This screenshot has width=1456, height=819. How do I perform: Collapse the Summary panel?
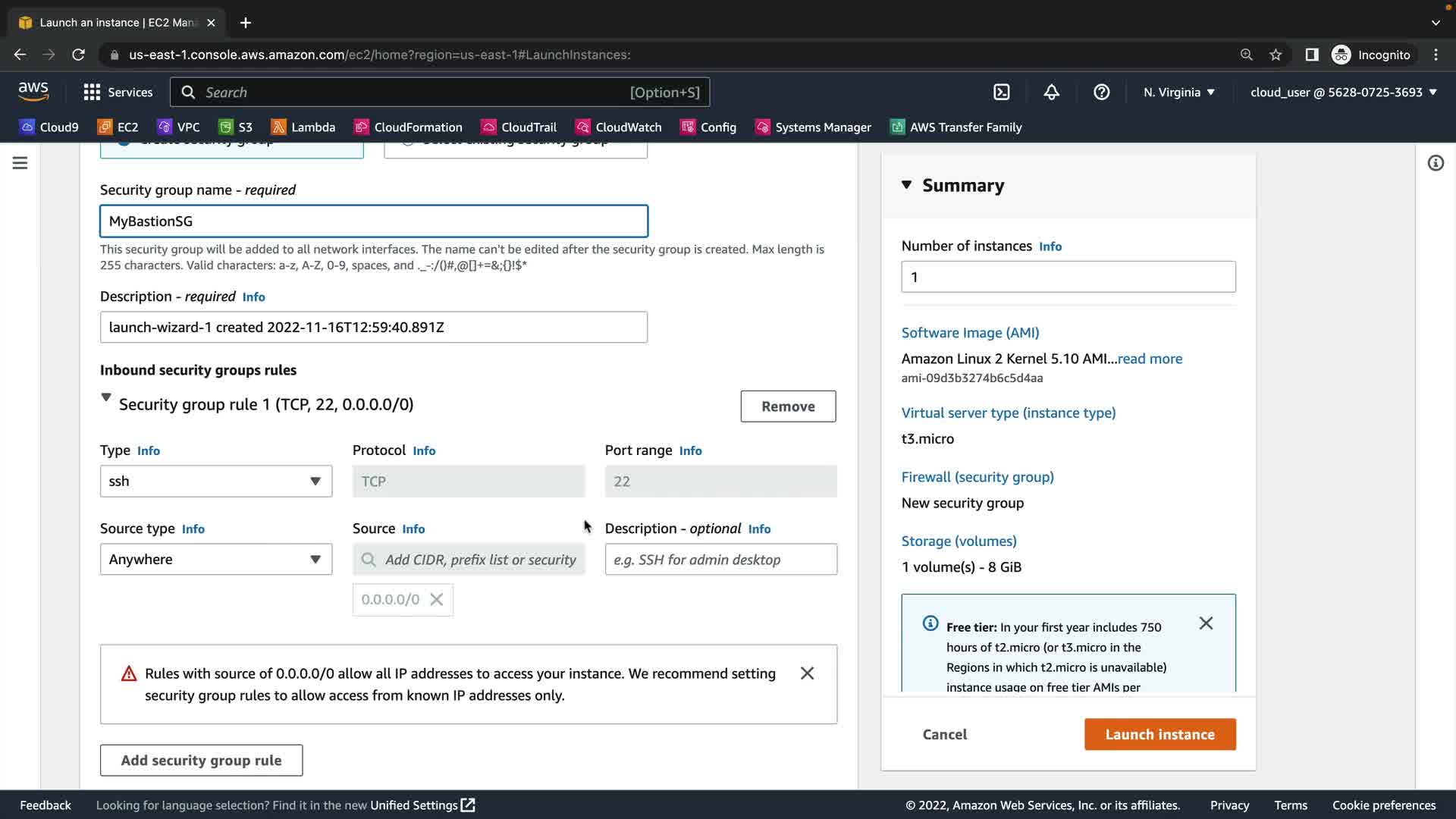tap(906, 185)
